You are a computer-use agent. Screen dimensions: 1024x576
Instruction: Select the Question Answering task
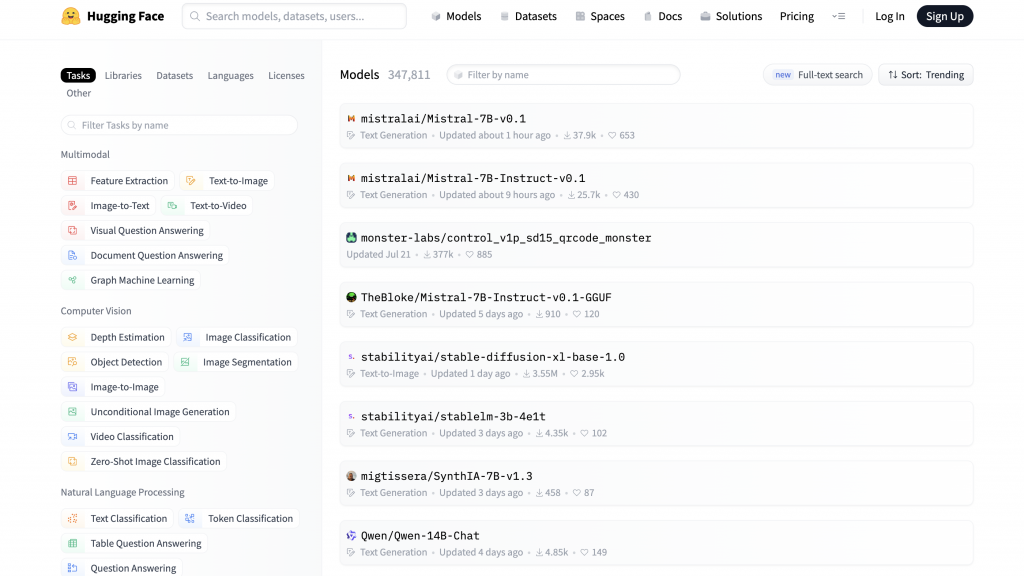(x=121, y=568)
